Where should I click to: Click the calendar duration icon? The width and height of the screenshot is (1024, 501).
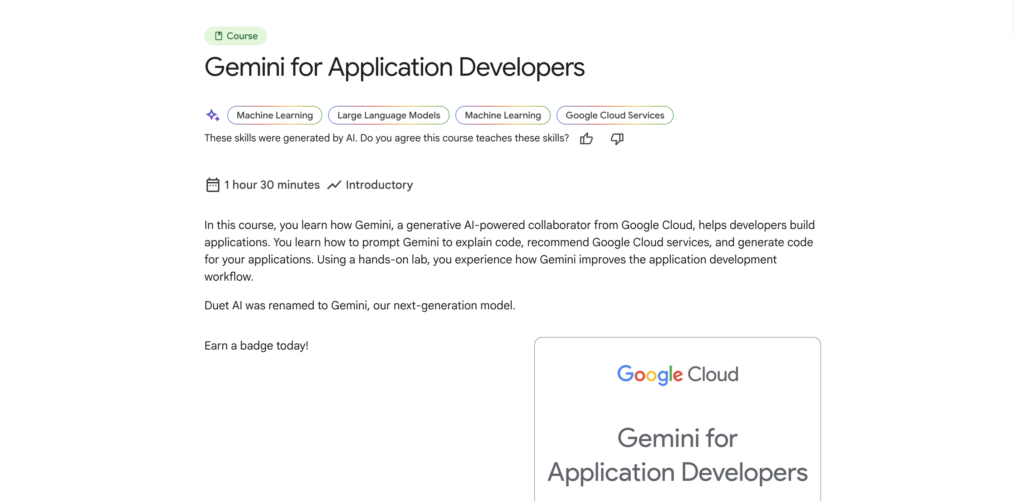[212, 185]
